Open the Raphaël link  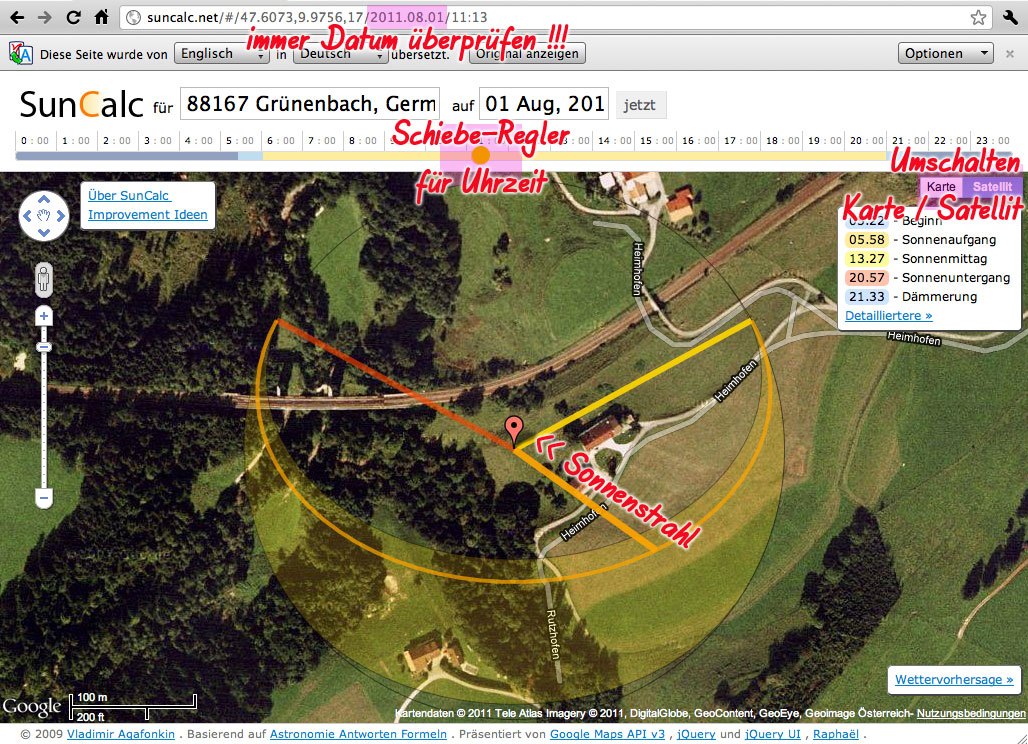click(836, 734)
